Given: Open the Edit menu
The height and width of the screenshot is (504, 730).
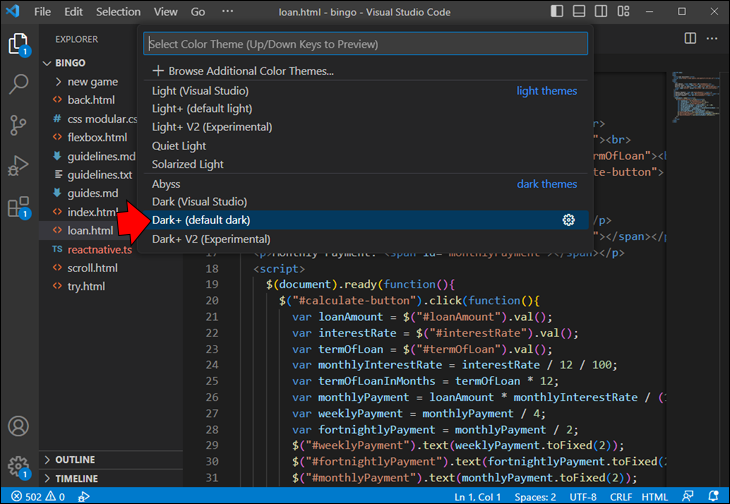Looking at the screenshot, I should pyautogui.click(x=73, y=12).
